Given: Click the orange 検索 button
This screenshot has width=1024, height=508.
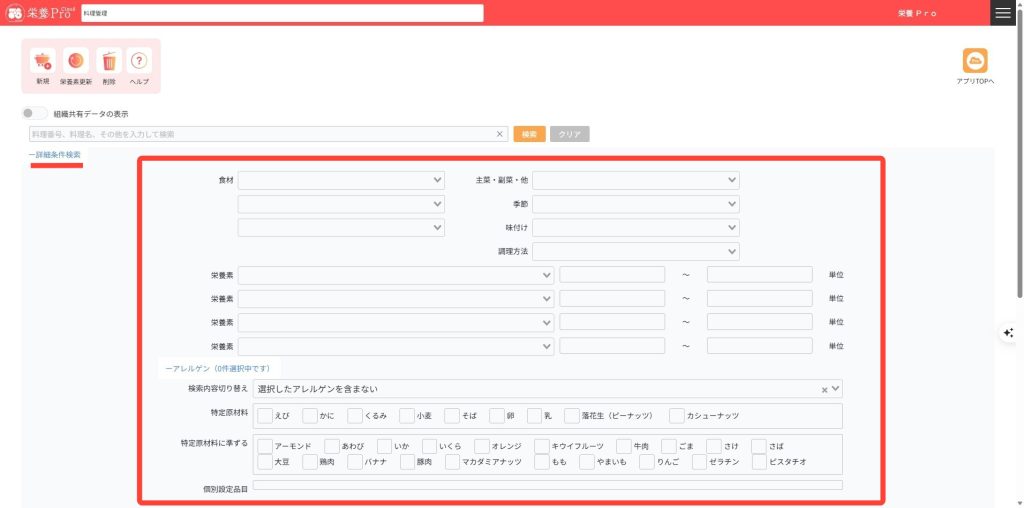Looking at the screenshot, I should 530,134.
